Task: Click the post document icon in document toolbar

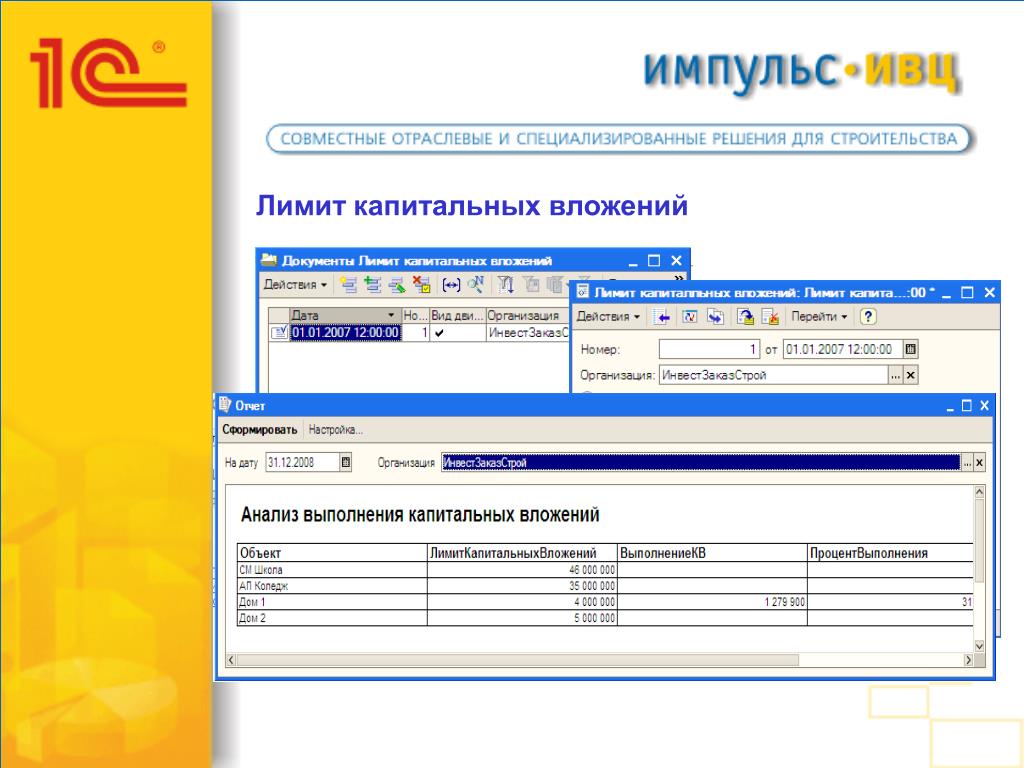Action: coord(746,317)
